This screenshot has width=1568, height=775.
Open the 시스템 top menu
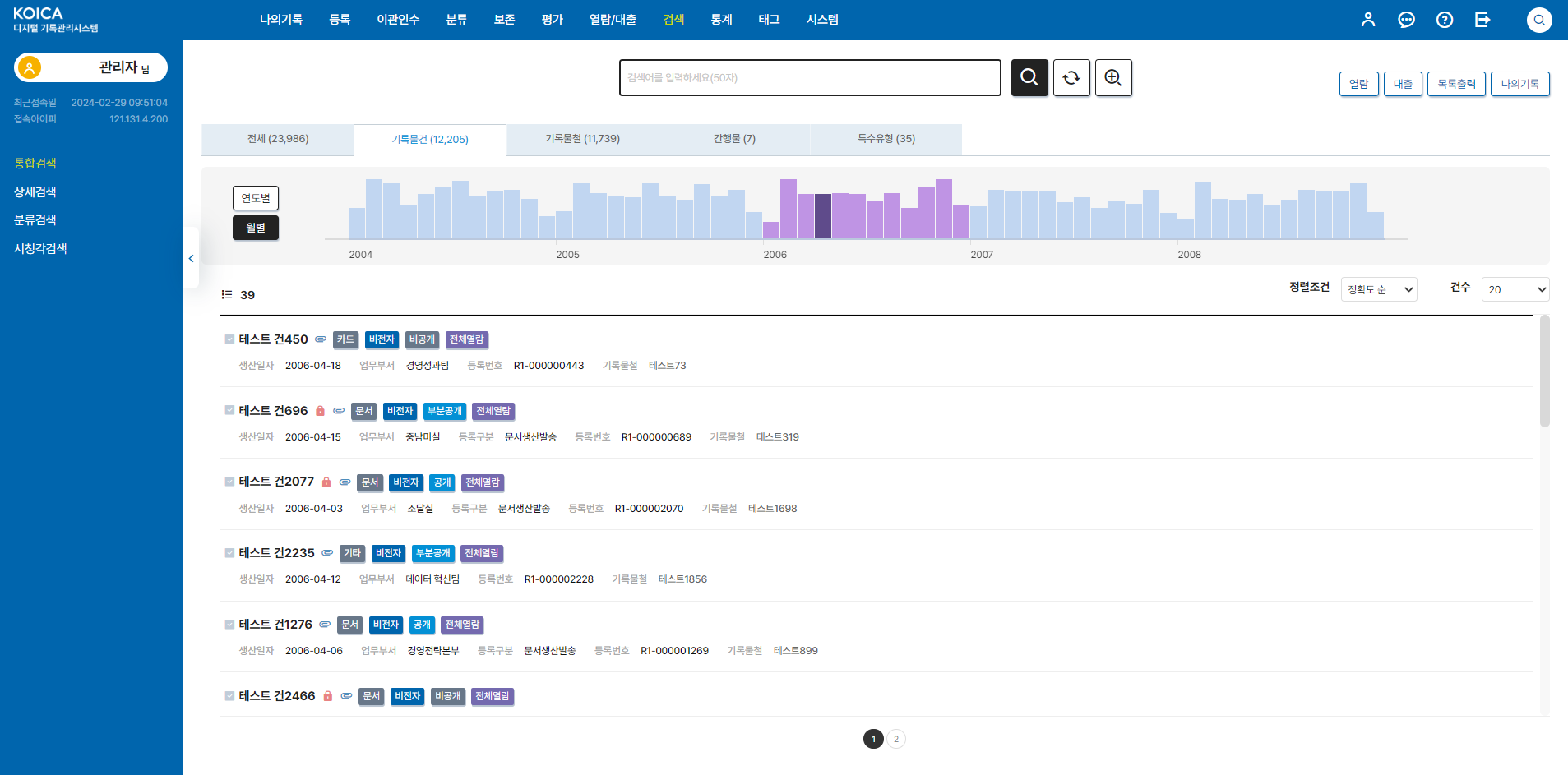point(822,20)
